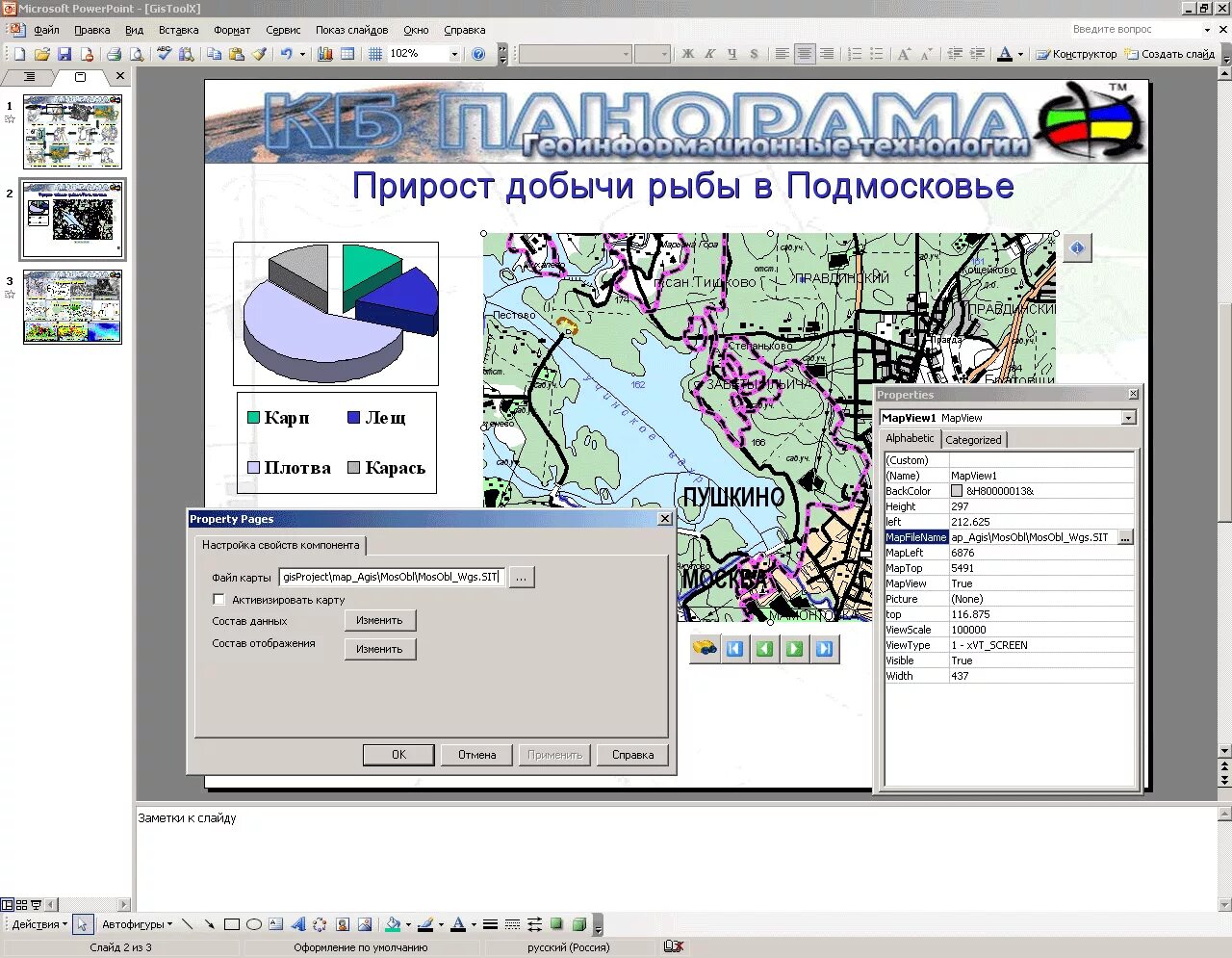
Task: Click the car icon below the map
Action: (x=705, y=649)
